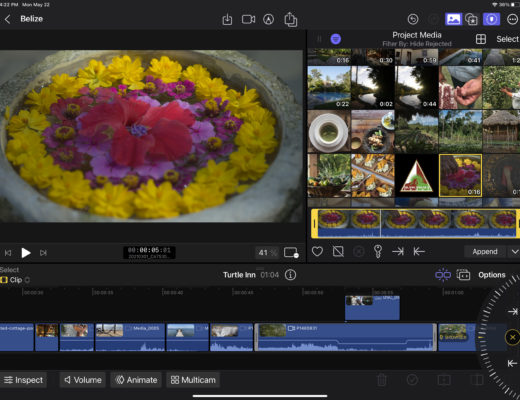Jump to next edit point
The height and width of the screenshot is (400, 520).
[43, 253]
